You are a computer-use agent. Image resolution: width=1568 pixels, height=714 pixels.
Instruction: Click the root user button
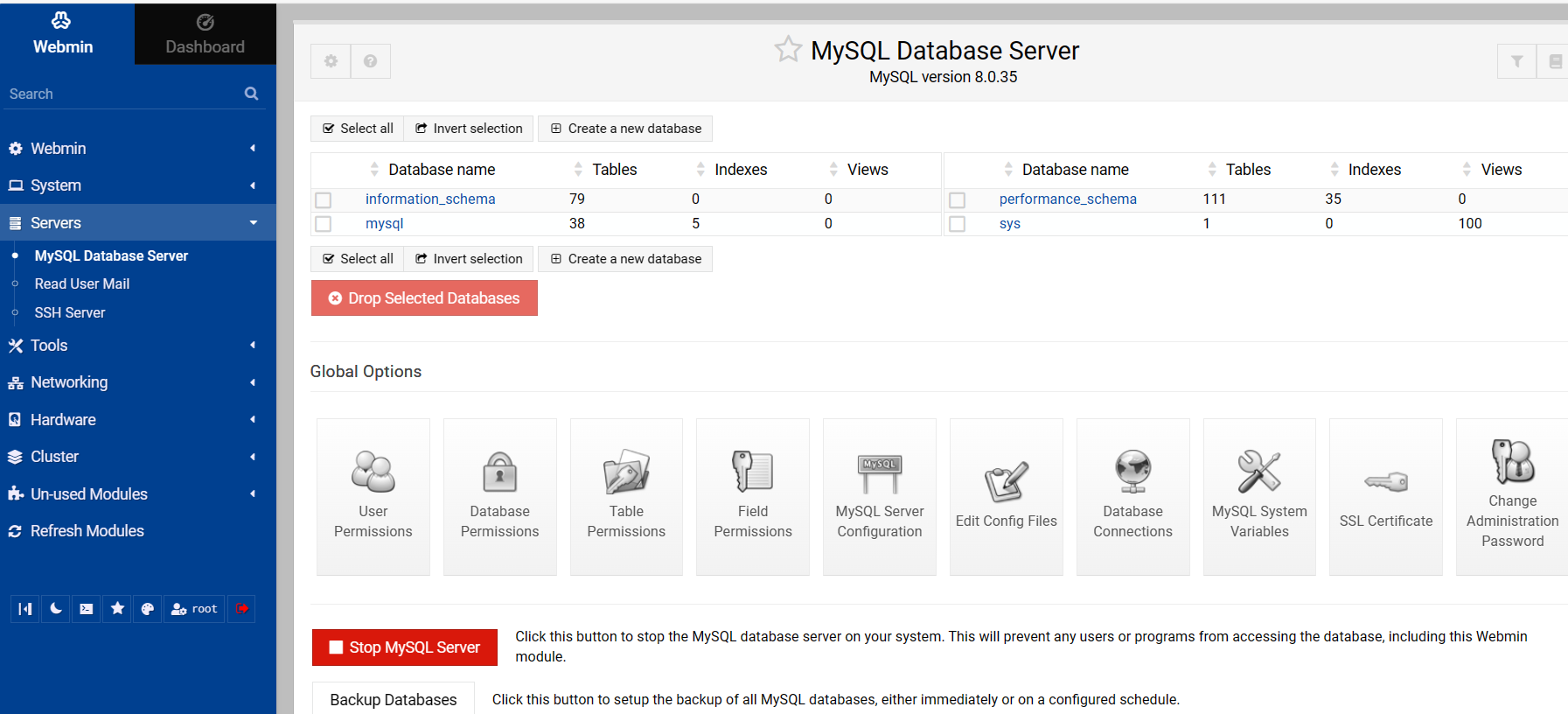click(194, 609)
